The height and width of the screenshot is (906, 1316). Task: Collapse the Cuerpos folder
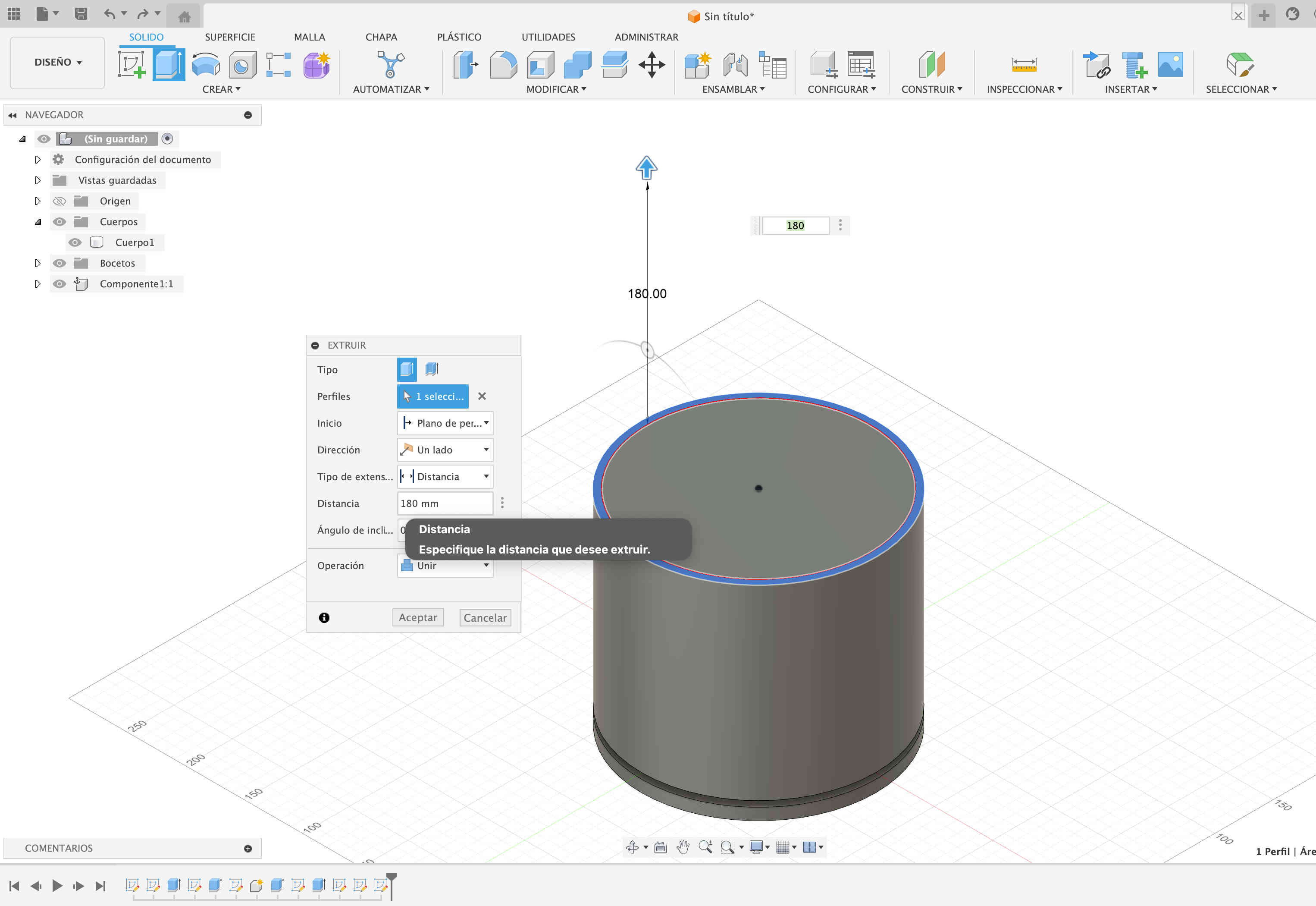[x=38, y=221]
